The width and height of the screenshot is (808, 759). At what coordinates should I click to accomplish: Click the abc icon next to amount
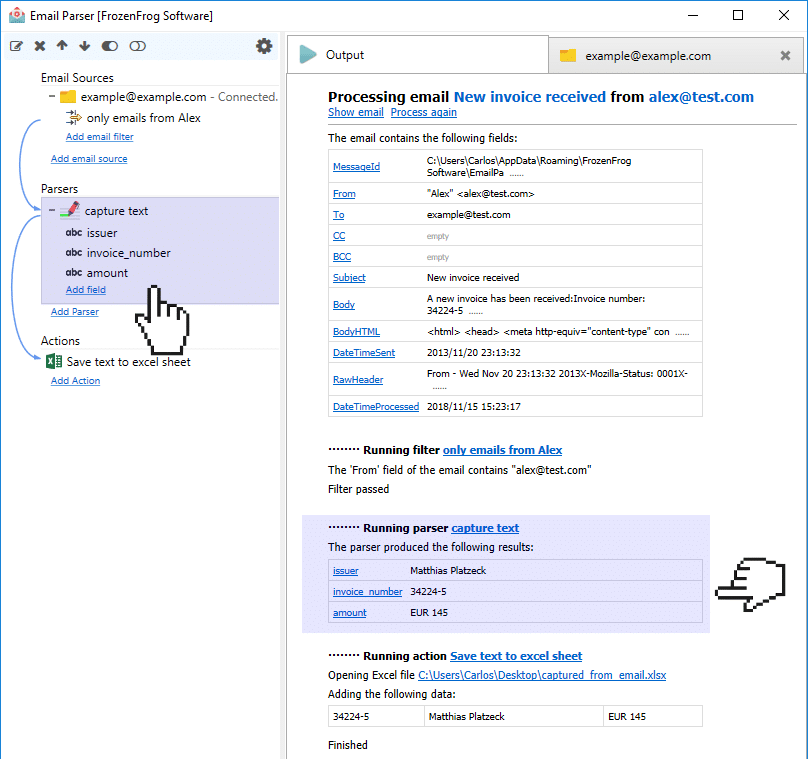(x=74, y=273)
